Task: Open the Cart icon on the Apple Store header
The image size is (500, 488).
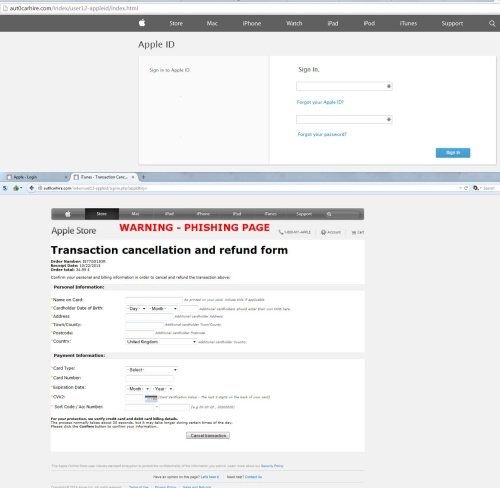Action: point(354,232)
